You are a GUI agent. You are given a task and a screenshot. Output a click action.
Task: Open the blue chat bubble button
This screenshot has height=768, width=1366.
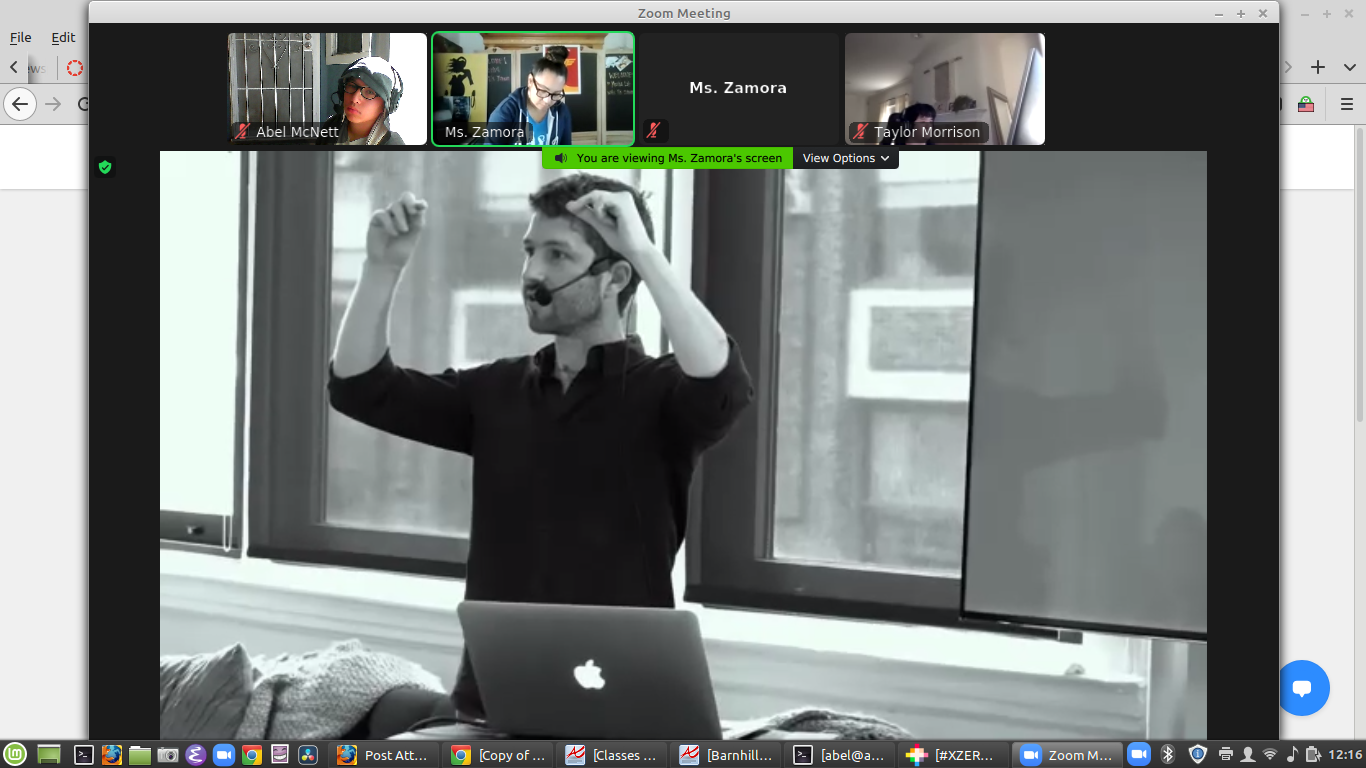point(1302,688)
